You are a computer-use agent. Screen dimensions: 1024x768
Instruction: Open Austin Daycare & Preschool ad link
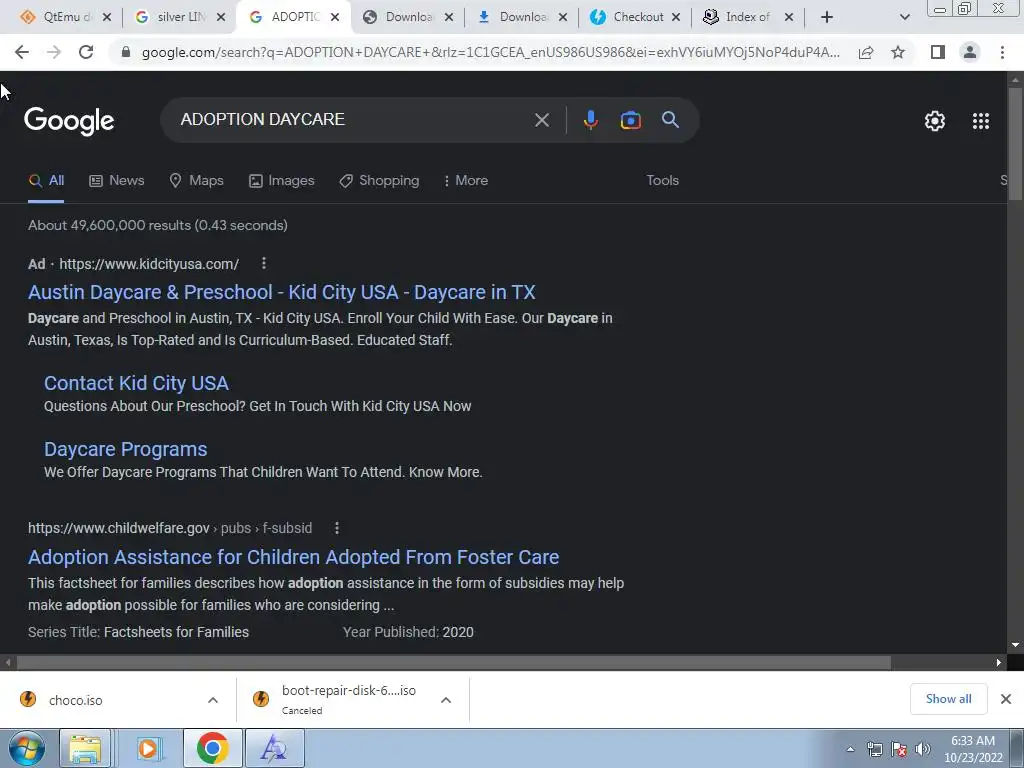(x=281, y=292)
